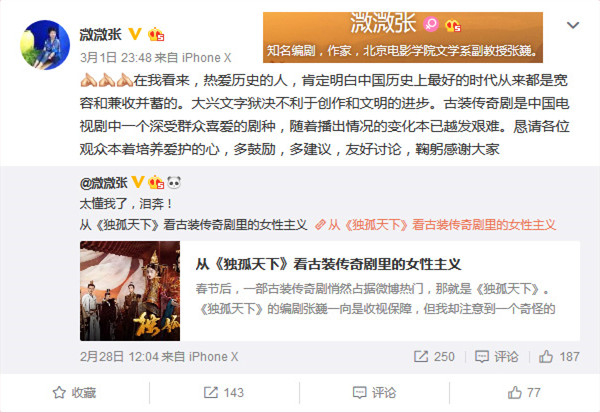The height and width of the screenshot is (413, 600).
Task: Toggle the thumbs-up like showing 77
Action: click(x=524, y=393)
